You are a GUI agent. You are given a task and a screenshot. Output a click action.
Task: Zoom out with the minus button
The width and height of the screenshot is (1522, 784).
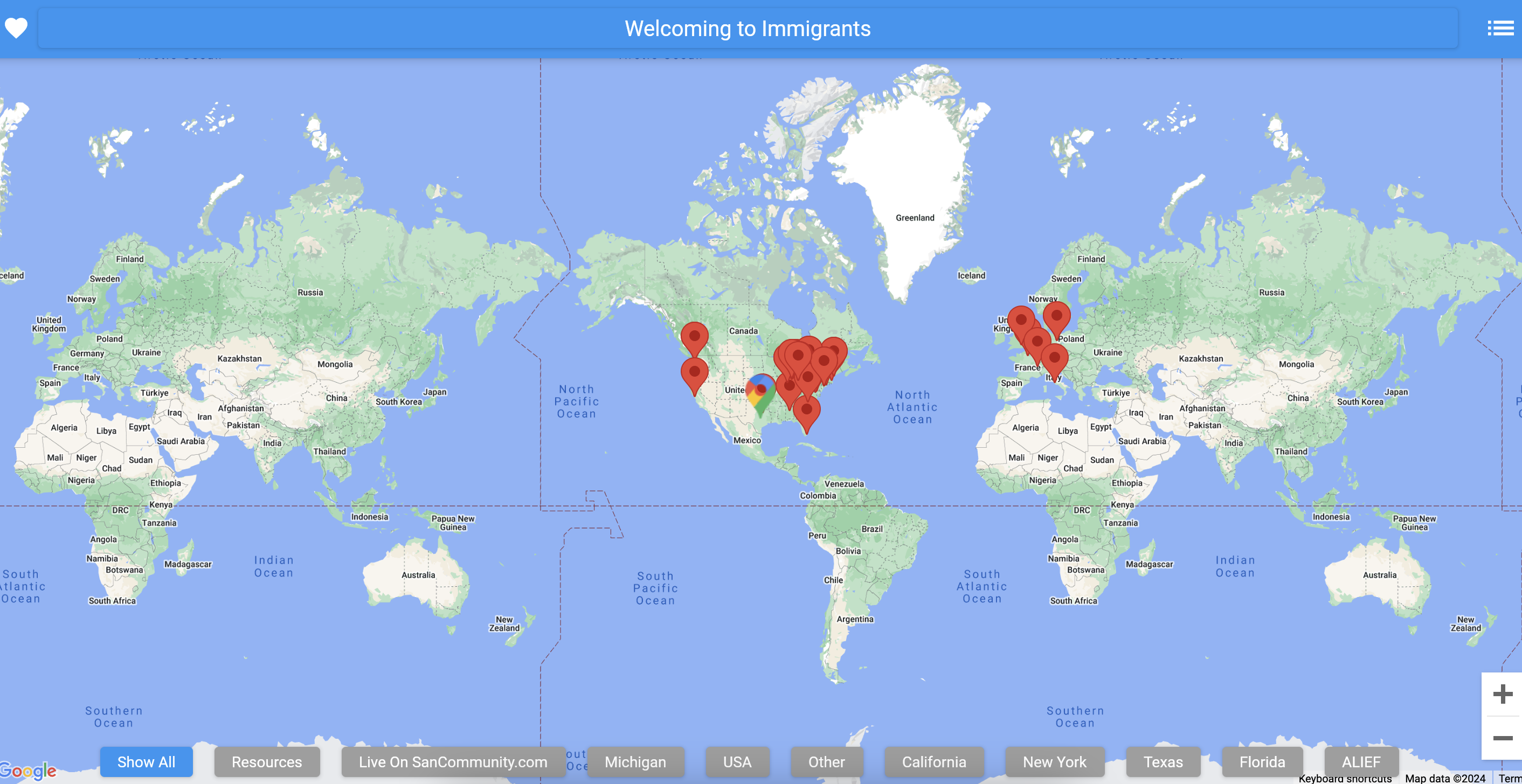pyautogui.click(x=1503, y=738)
